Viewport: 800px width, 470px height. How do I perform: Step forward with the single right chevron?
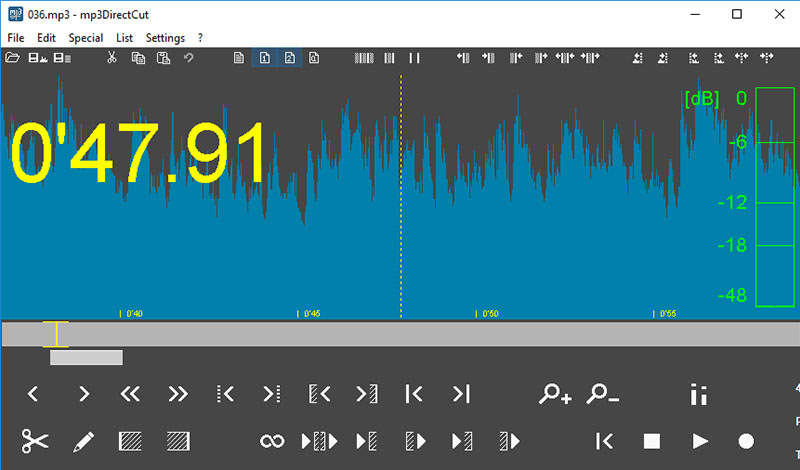coord(84,393)
